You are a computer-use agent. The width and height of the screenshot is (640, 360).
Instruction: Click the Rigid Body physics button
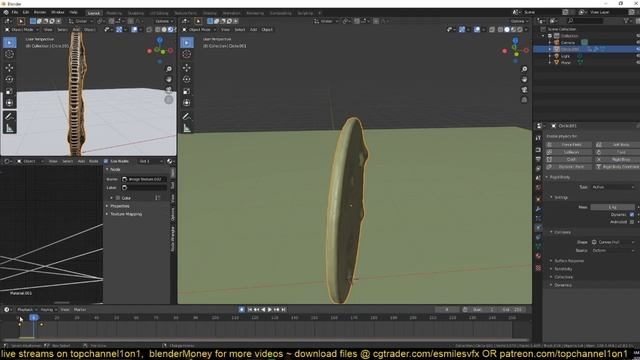(x=618, y=160)
